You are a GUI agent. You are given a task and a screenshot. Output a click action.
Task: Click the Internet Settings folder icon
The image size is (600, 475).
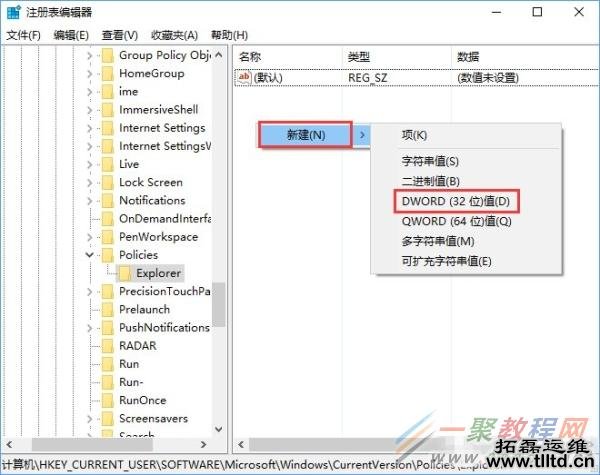tap(108, 128)
